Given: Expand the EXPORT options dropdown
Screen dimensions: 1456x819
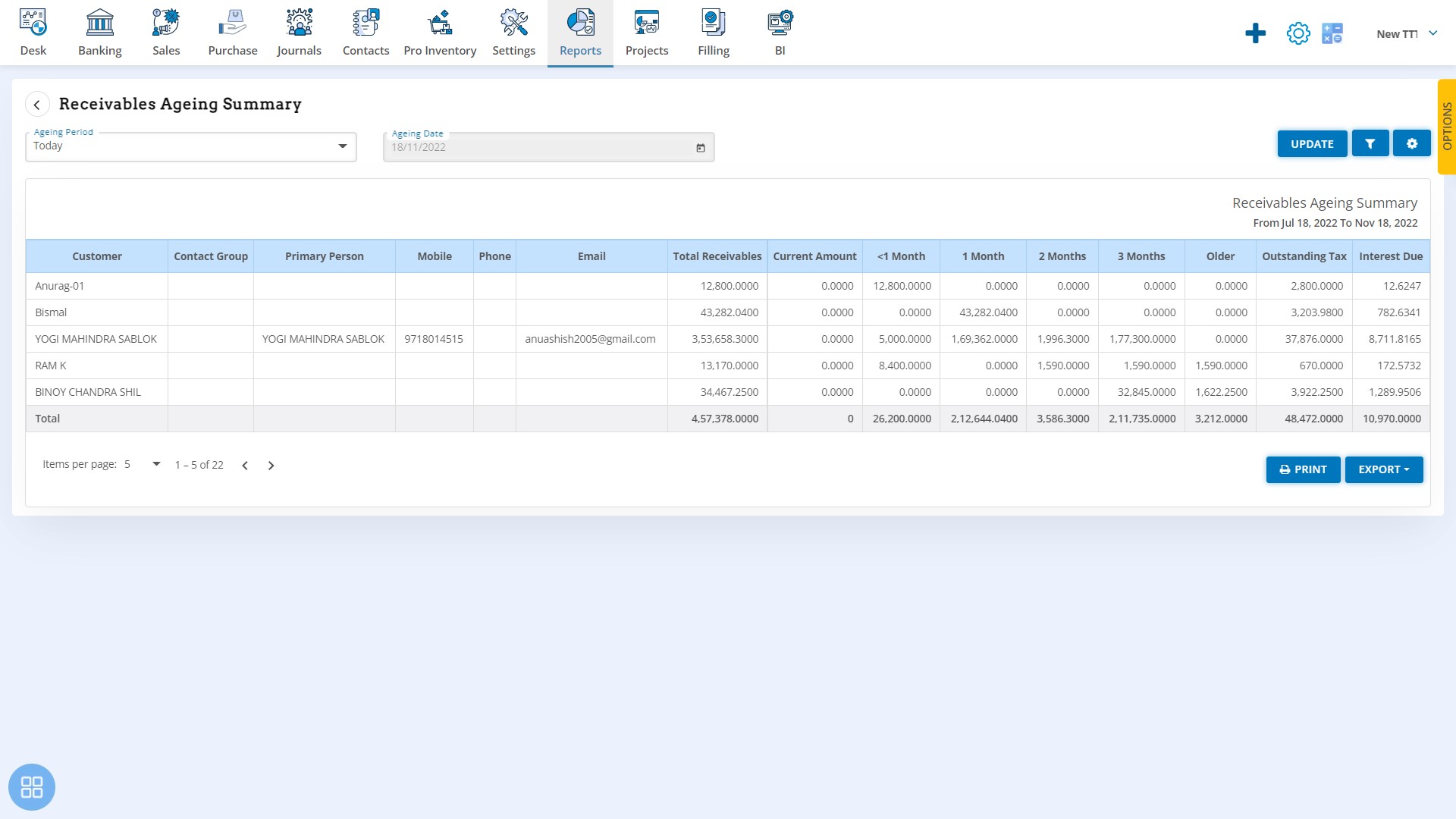Looking at the screenshot, I should tap(1384, 469).
